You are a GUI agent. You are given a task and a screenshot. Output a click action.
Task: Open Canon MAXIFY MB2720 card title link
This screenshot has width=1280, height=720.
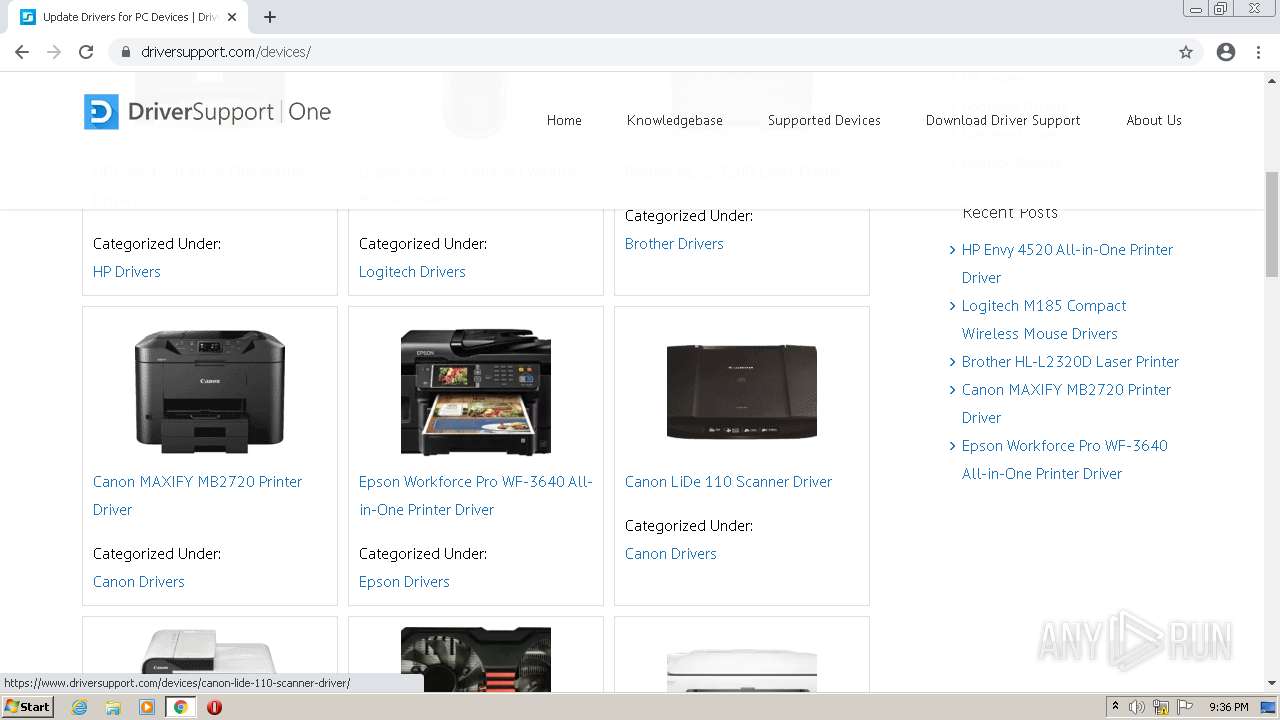(x=197, y=496)
